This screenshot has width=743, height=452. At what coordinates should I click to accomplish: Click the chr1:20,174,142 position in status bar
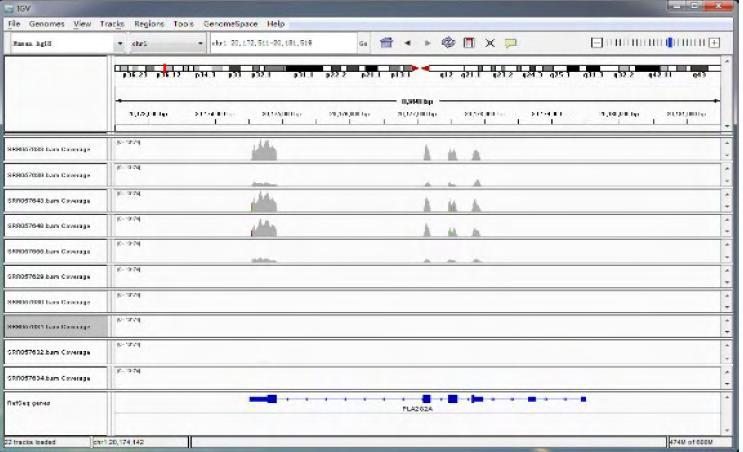pyautogui.click(x=116, y=442)
